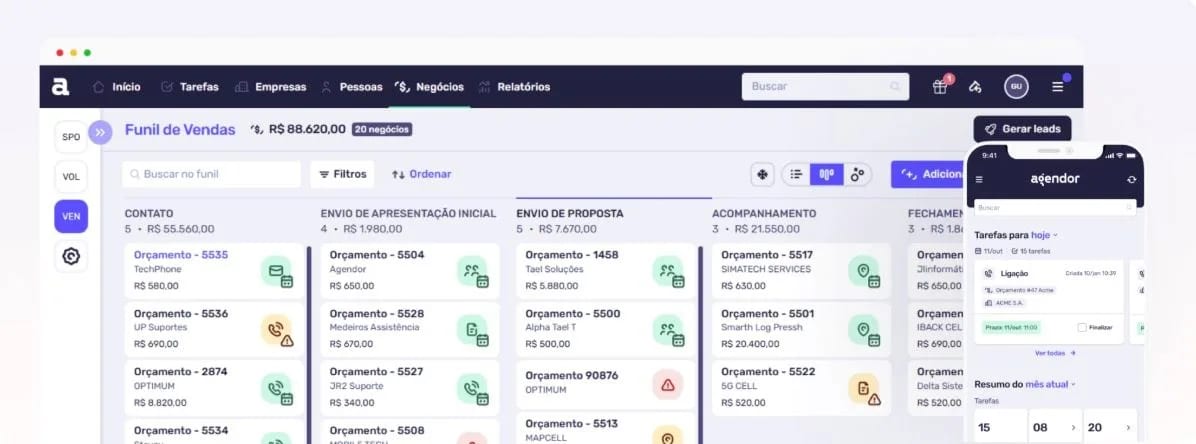
Task: Click the 20 negócios badge
Action: pyautogui.click(x=382, y=130)
